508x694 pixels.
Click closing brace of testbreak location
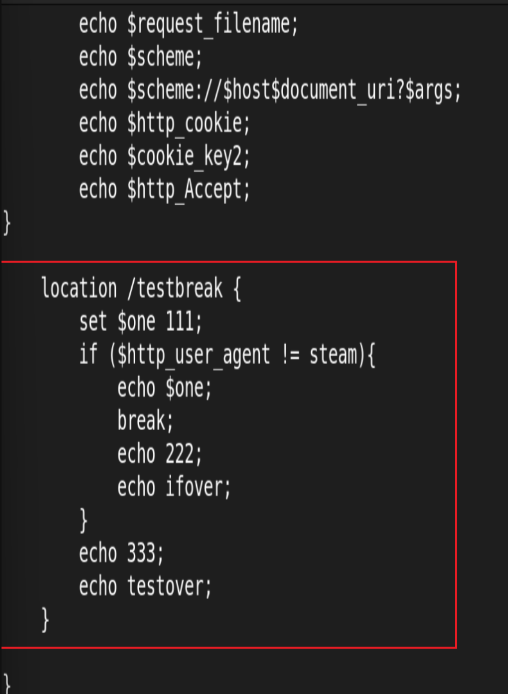pyautogui.click(x=45, y=620)
